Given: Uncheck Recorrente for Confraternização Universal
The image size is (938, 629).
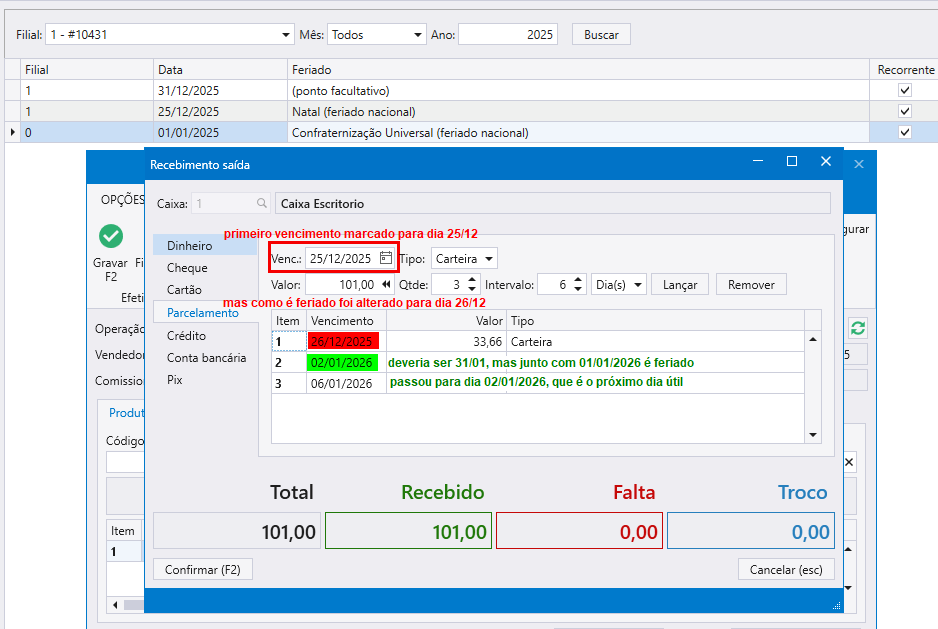Looking at the screenshot, I should coord(905,132).
